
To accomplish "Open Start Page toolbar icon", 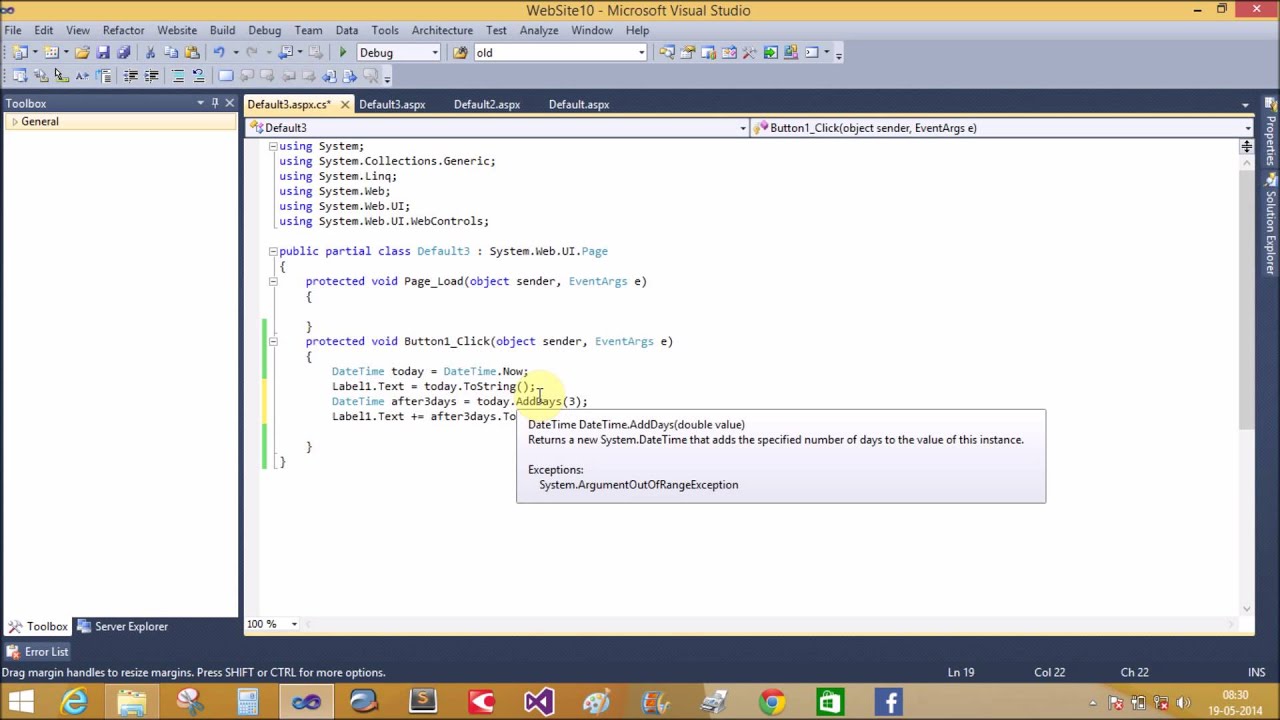I will pos(770,52).
